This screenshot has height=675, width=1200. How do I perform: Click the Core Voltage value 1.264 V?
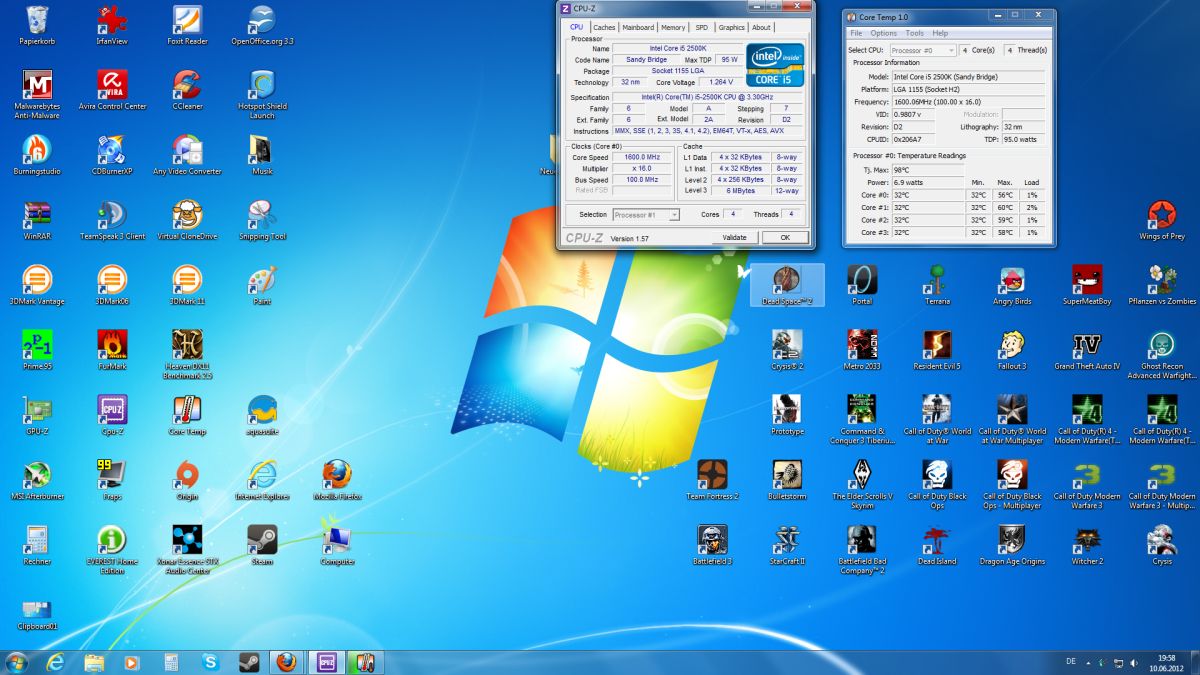pos(720,82)
